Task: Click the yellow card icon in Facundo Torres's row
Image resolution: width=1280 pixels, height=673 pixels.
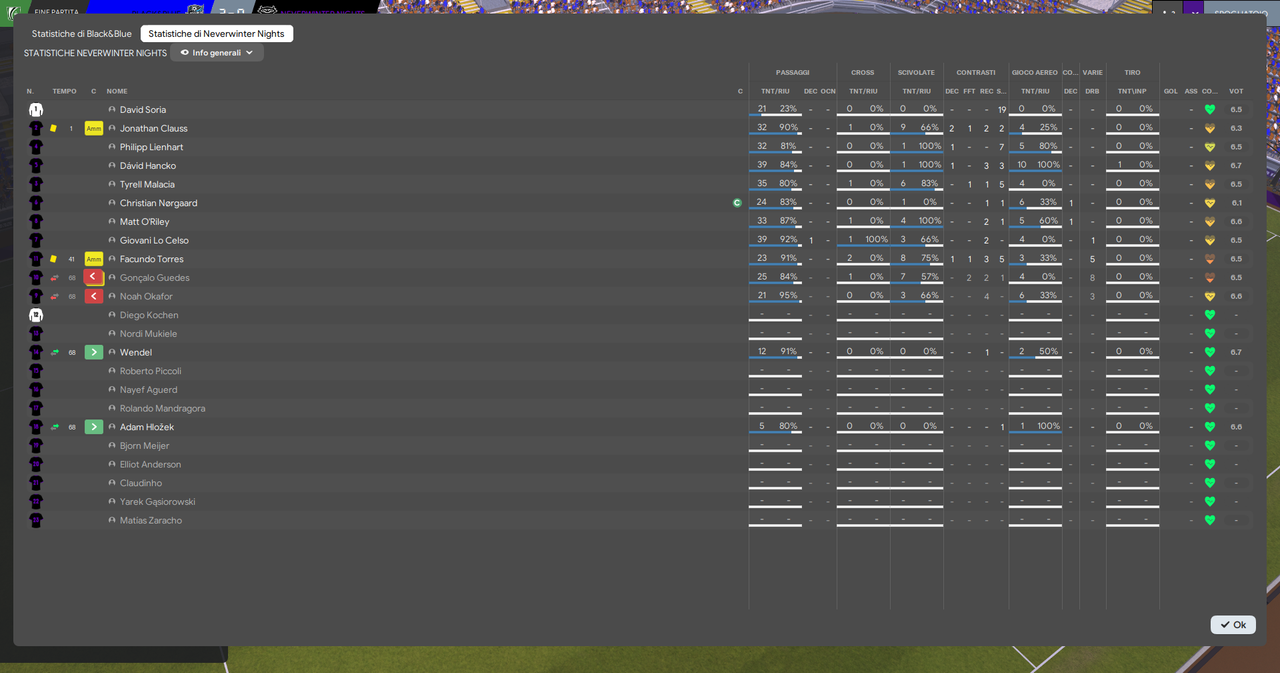Action: [54, 259]
